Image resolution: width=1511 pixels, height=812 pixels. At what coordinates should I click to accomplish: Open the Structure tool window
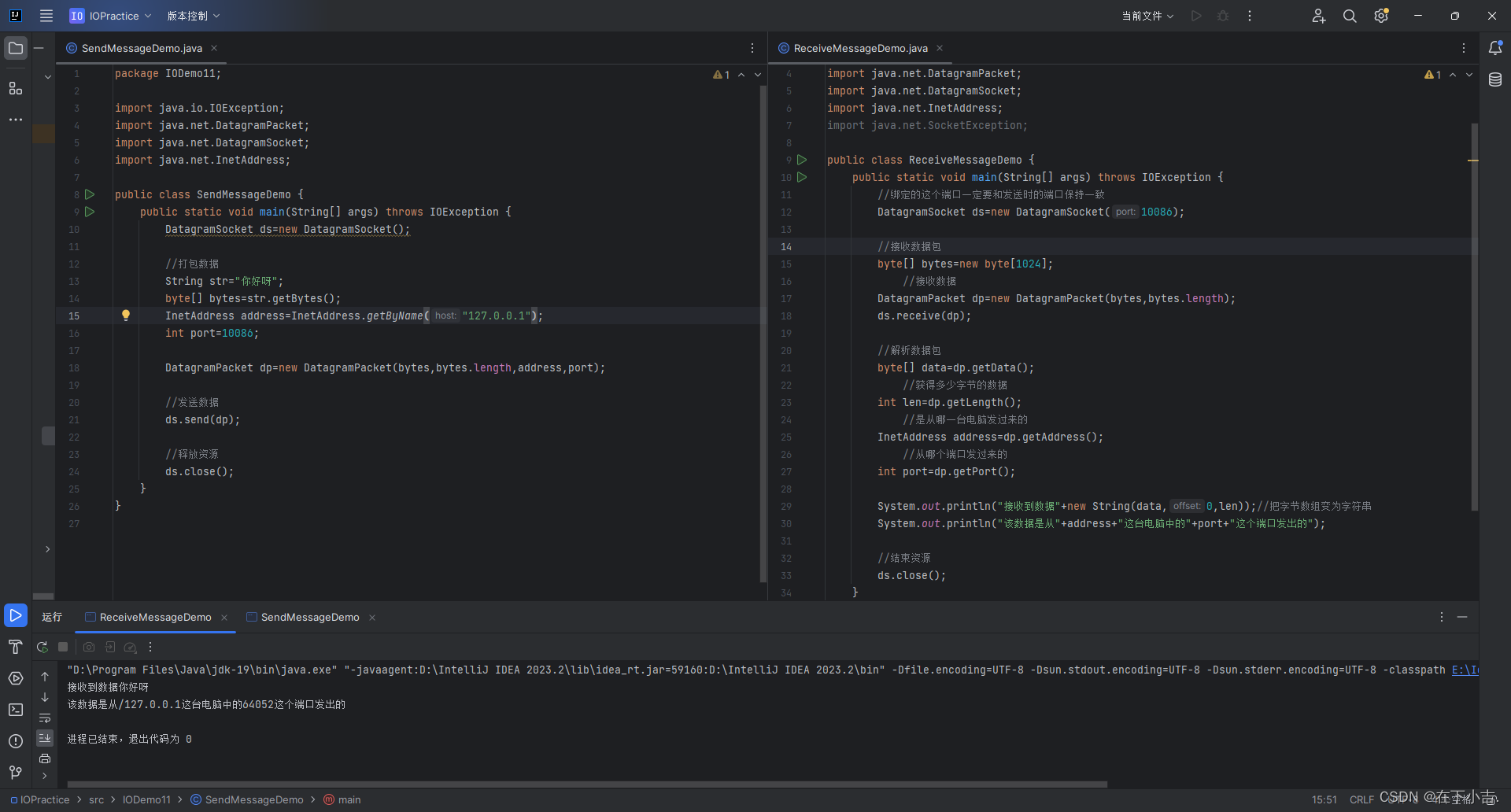(x=16, y=88)
